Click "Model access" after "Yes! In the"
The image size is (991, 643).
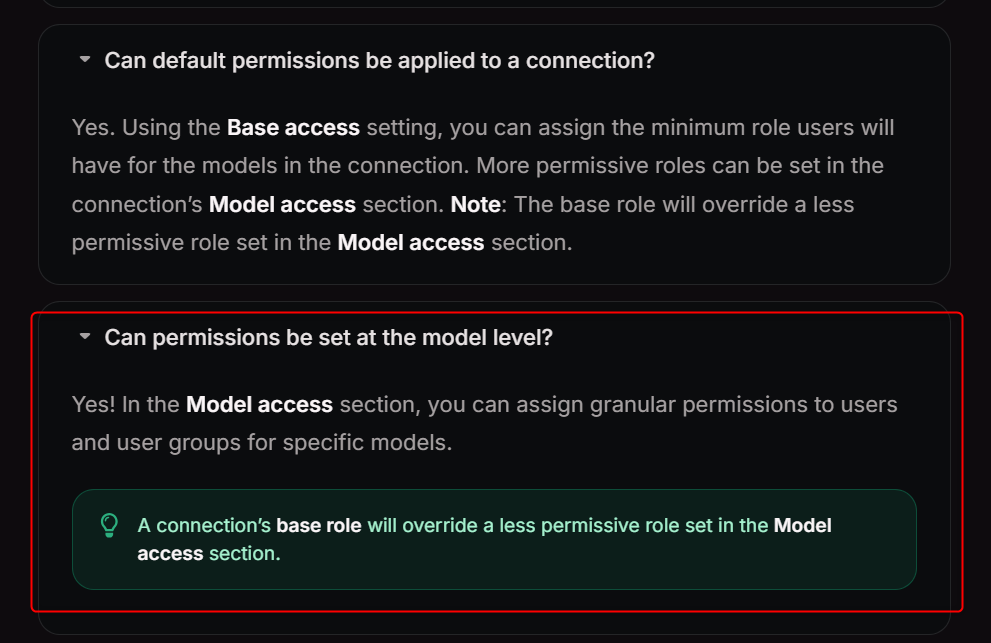259,405
